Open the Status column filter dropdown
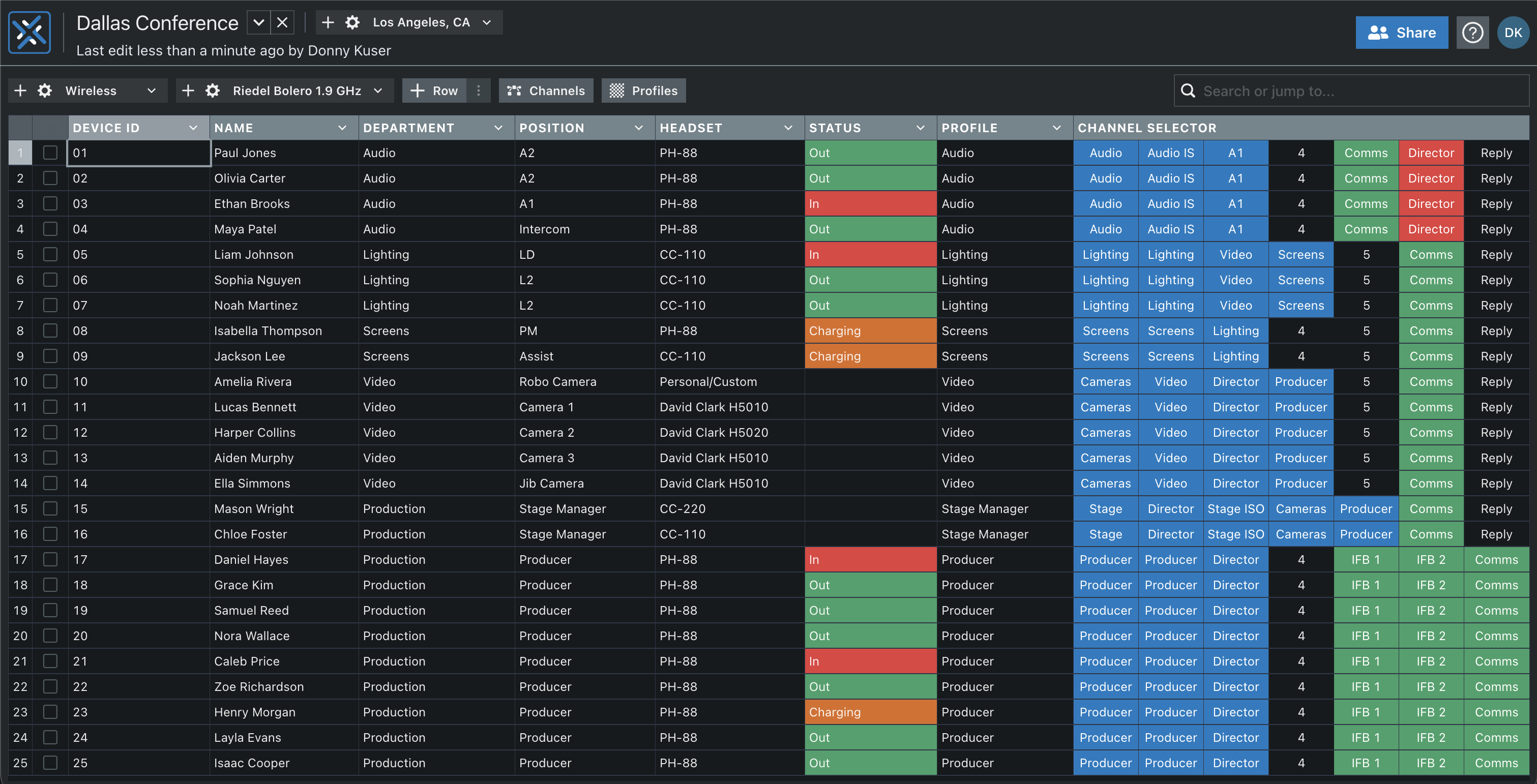This screenshot has height=784, width=1537. tap(920, 128)
